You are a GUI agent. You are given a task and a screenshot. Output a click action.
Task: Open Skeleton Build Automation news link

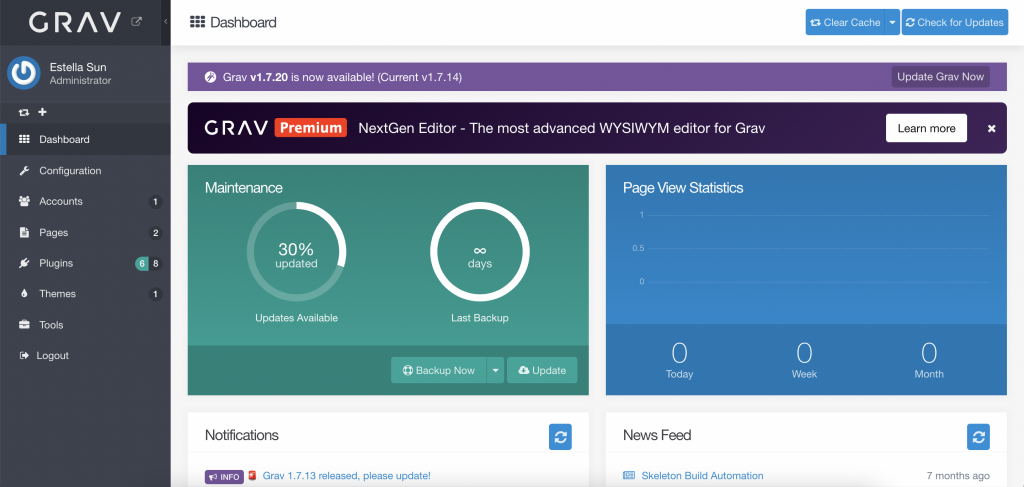(702, 476)
